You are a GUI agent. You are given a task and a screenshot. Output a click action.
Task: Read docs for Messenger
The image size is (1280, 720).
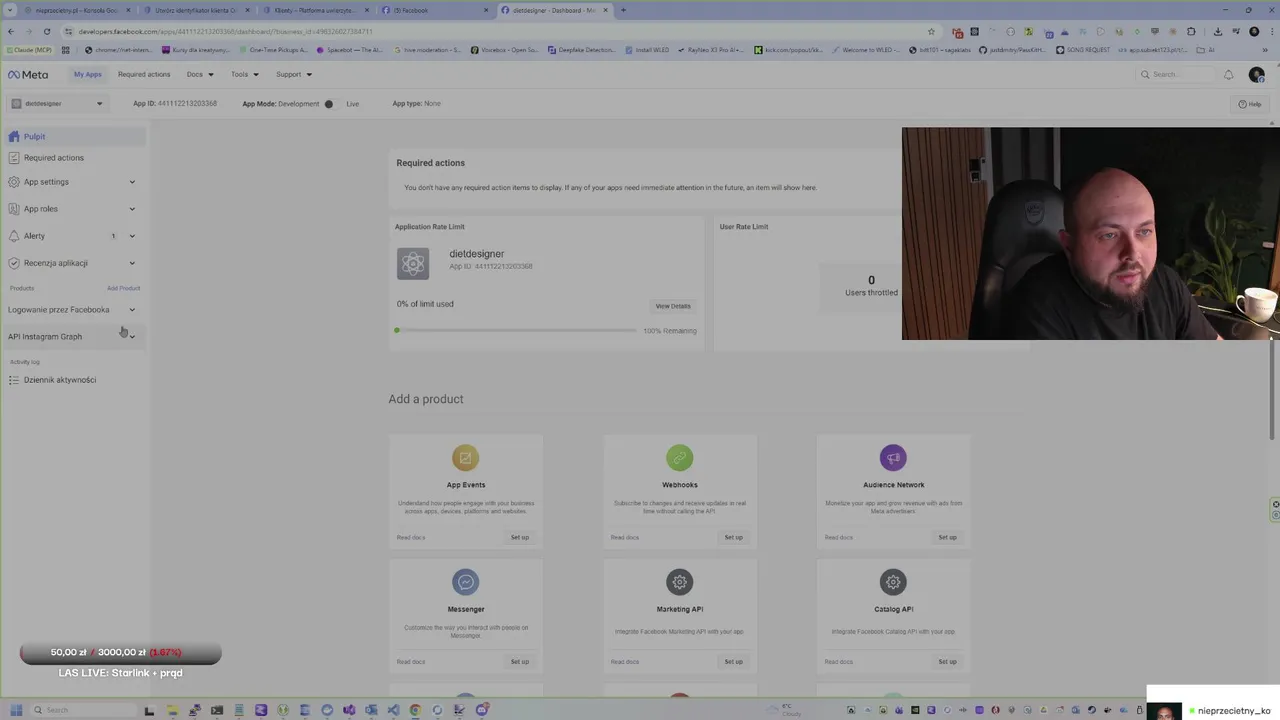(411, 661)
